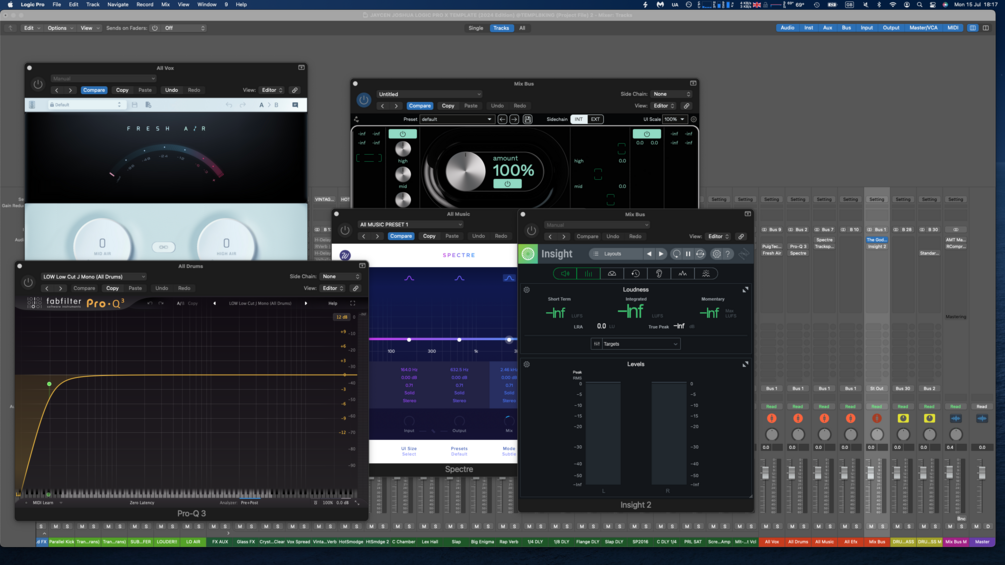Select INT sidechain mode
The width and height of the screenshot is (1005, 565).
click(x=579, y=119)
